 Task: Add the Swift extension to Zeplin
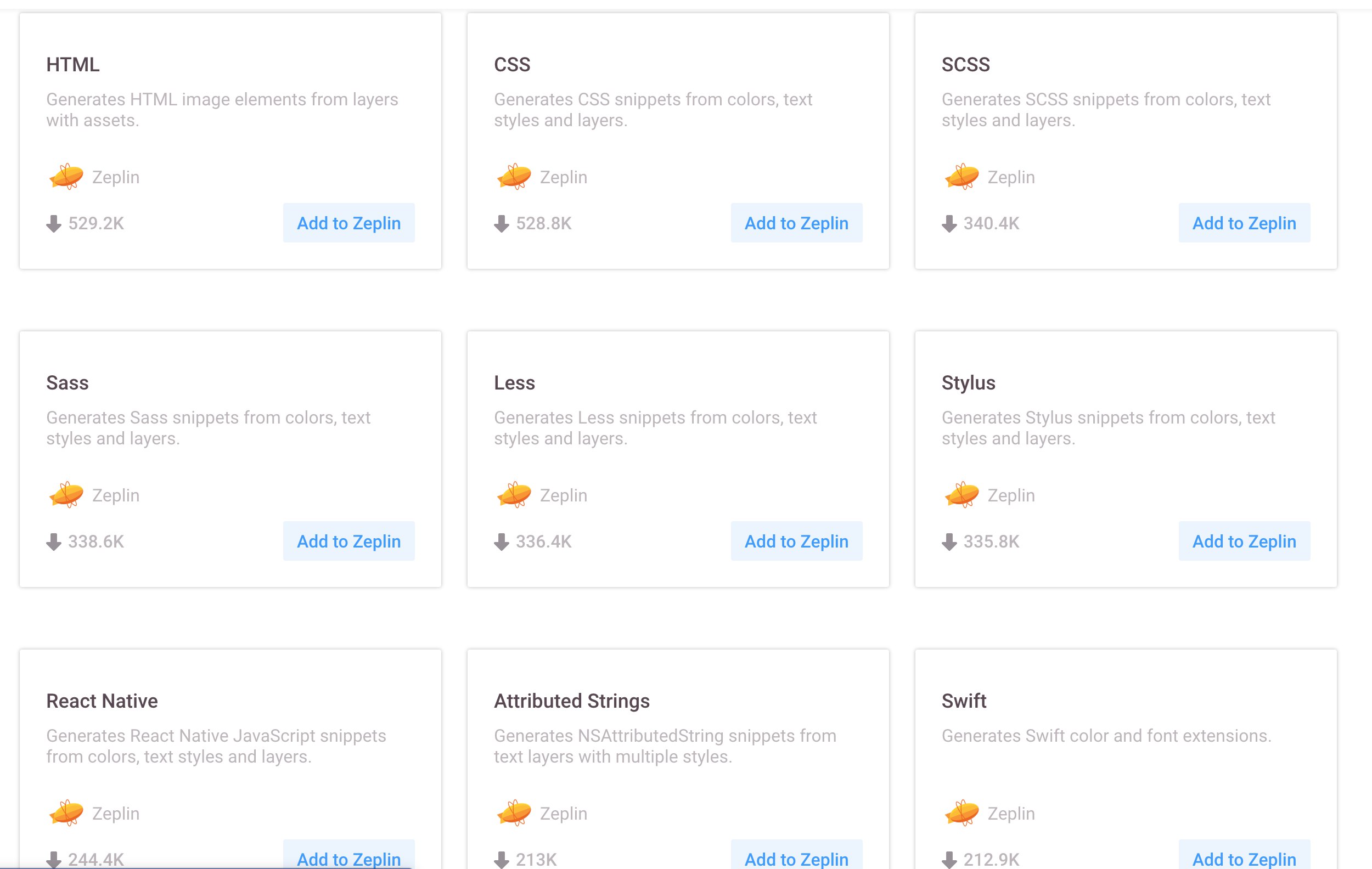click(1244, 855)
